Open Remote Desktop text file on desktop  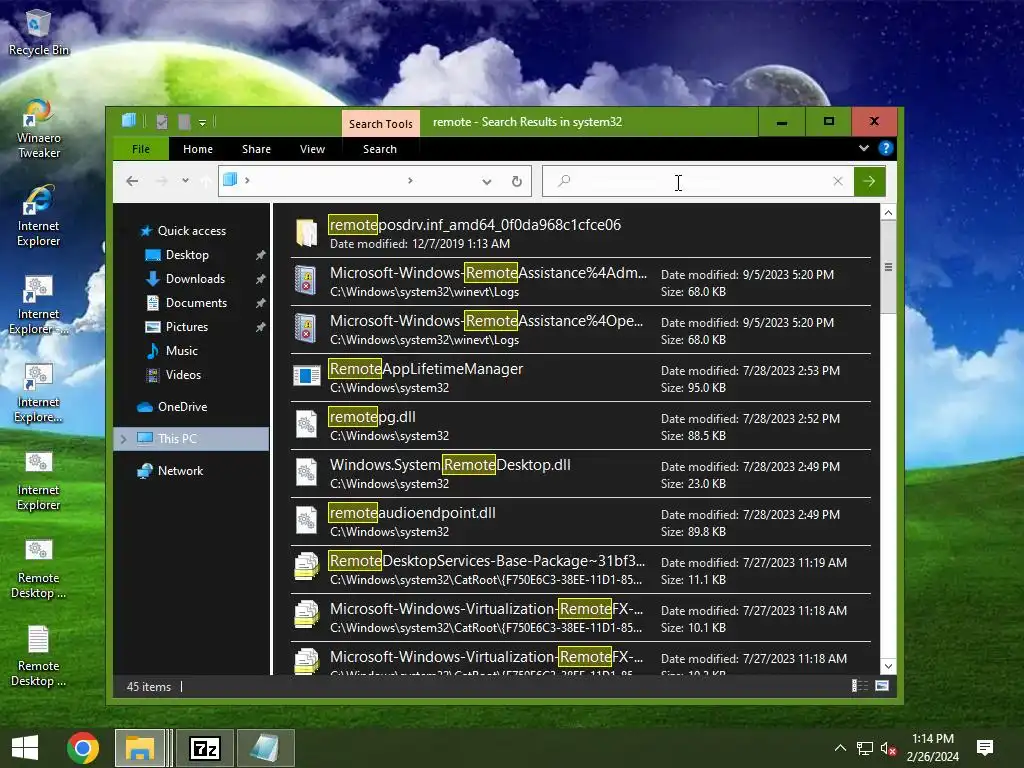(x=38, y=656)
